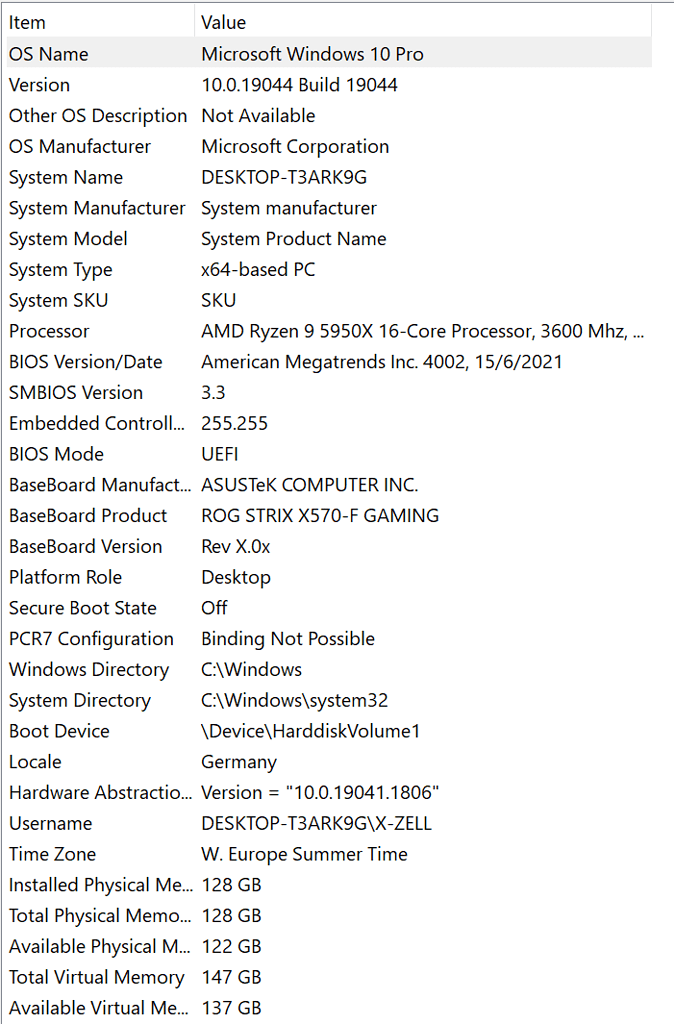Click the Value column header
Screen dimensions: 674x1024
[x=423, y=22]
